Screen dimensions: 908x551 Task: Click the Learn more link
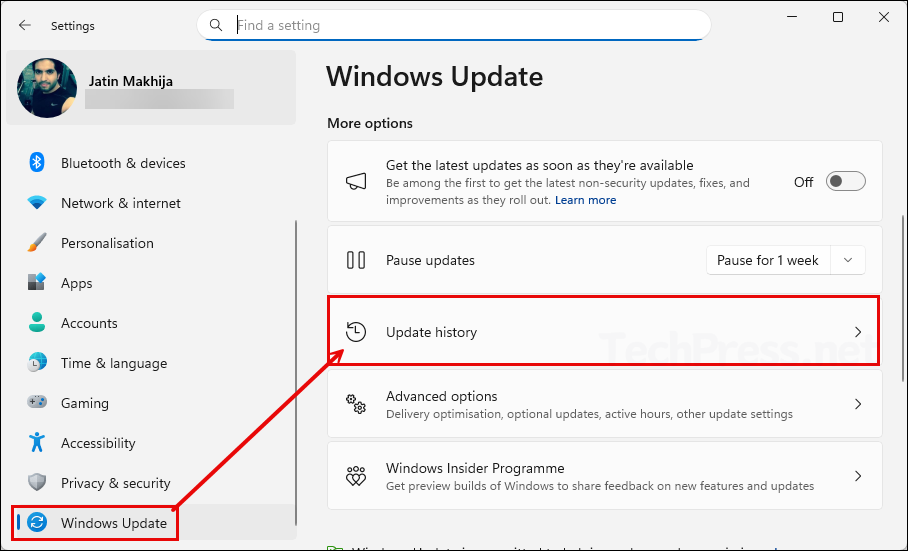pyautogui.click(x=586, y=200)
